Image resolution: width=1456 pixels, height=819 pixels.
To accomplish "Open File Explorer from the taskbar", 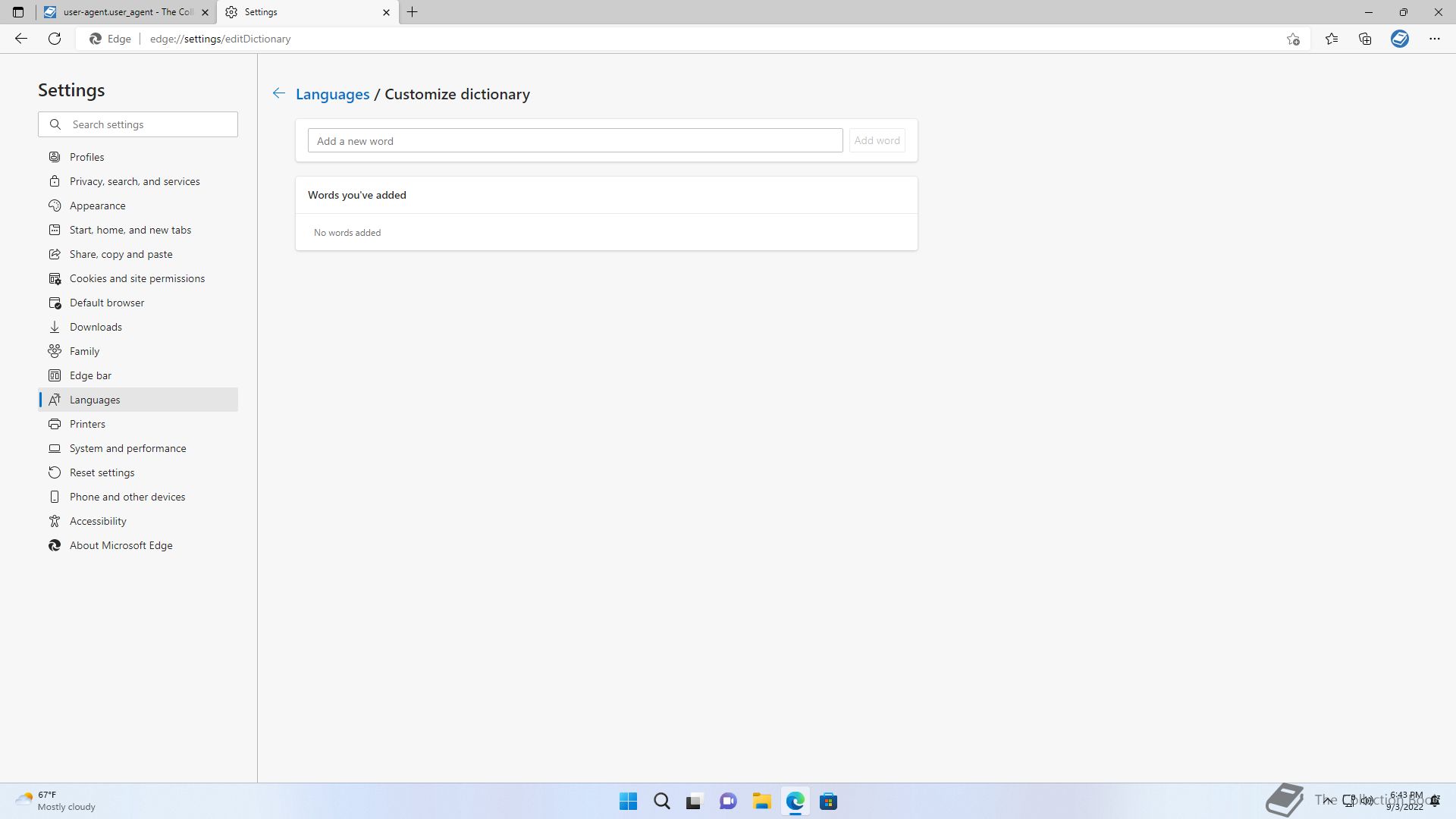I will [x=761, y=801].
